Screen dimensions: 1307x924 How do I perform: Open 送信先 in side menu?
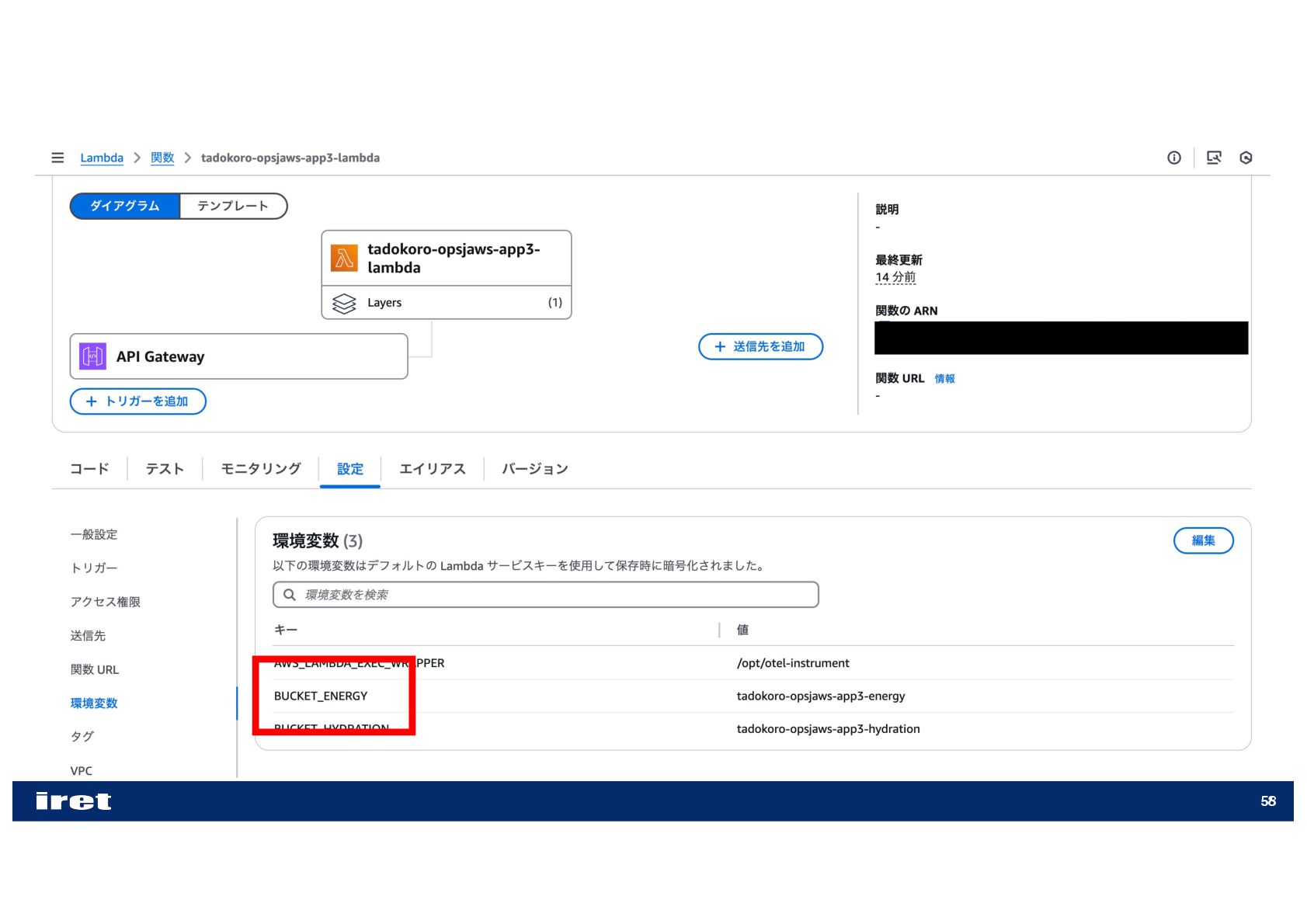click(88, 635)
